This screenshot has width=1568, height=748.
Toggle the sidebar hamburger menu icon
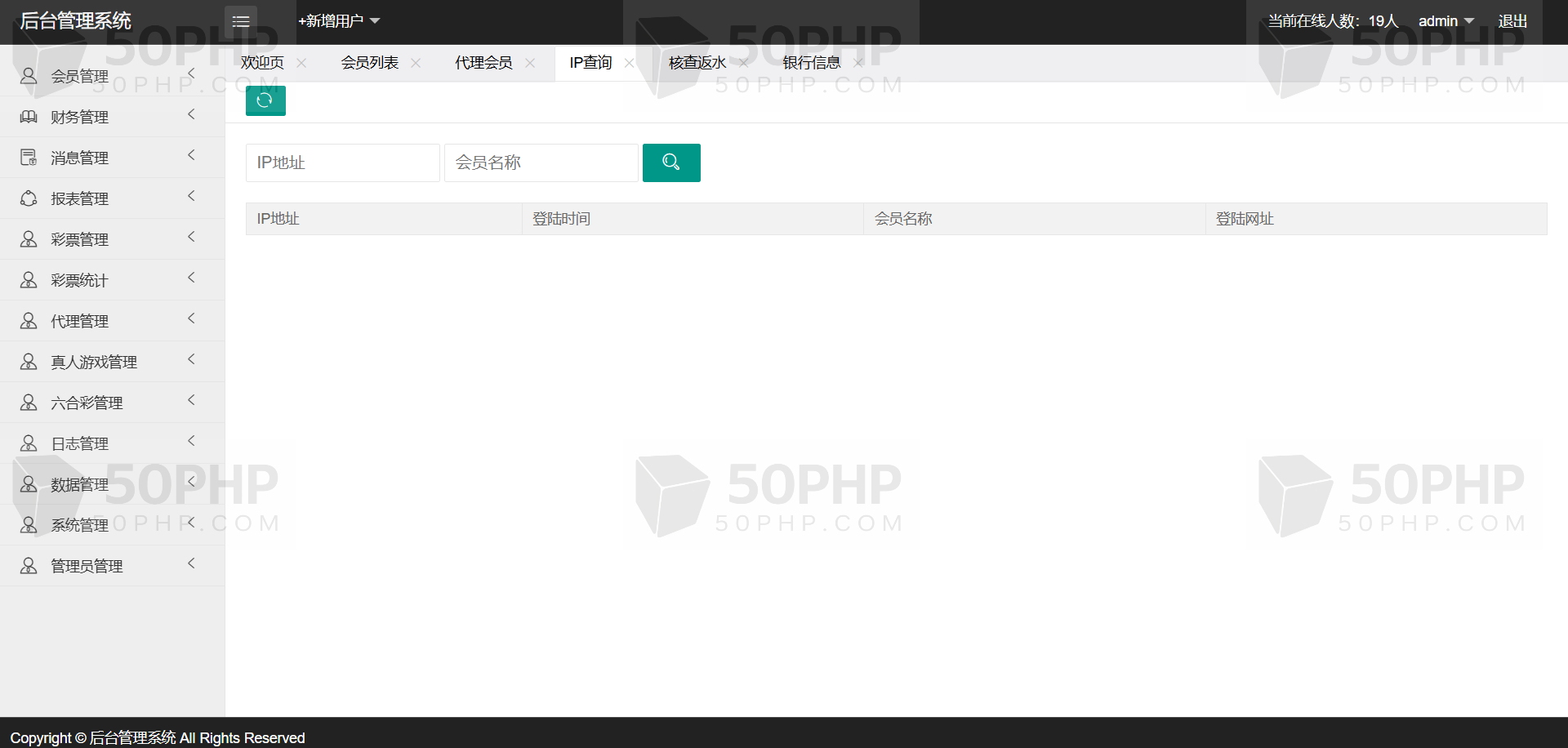(241, 21)
